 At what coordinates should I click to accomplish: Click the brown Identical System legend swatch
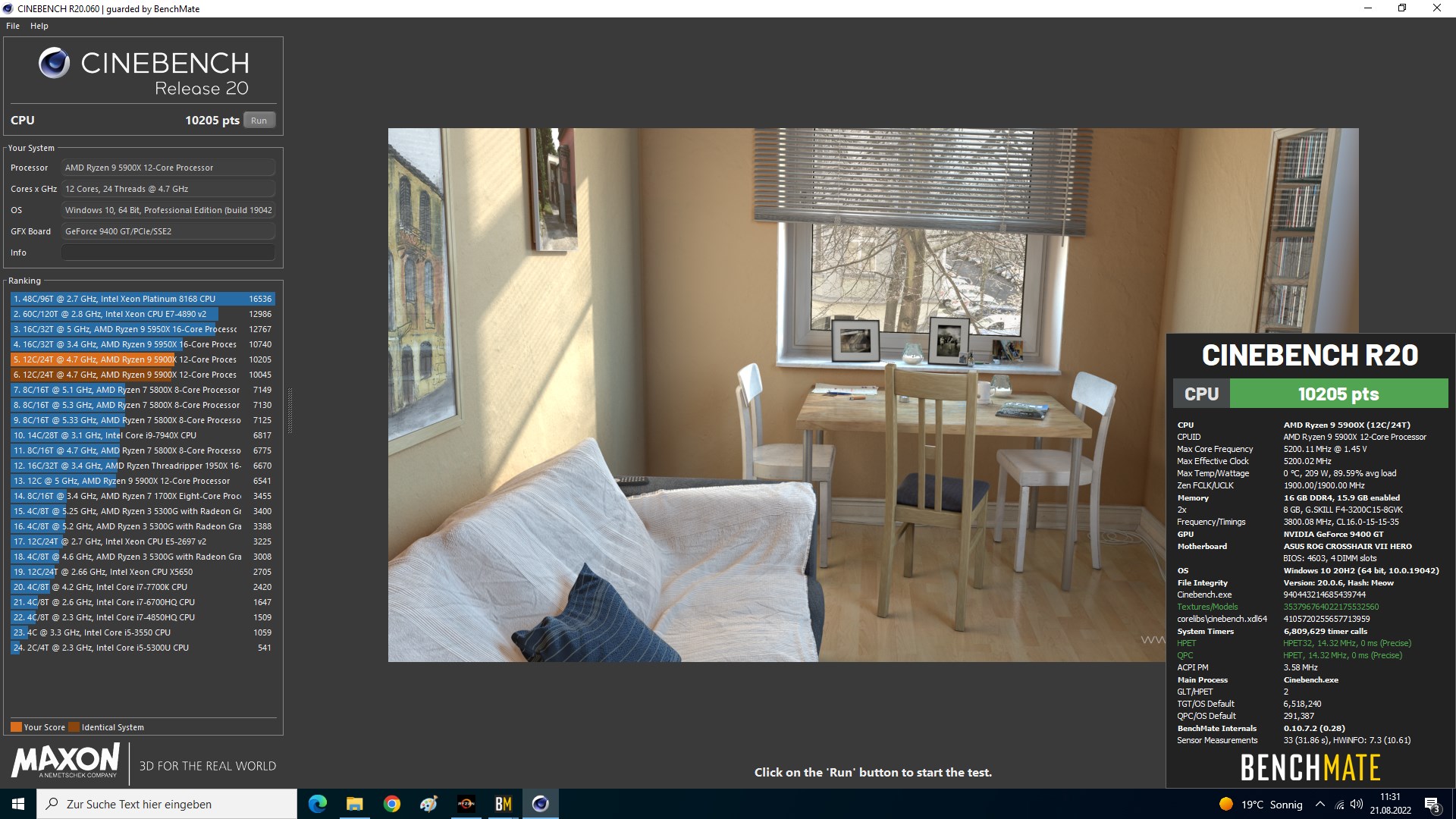(74, 727)
